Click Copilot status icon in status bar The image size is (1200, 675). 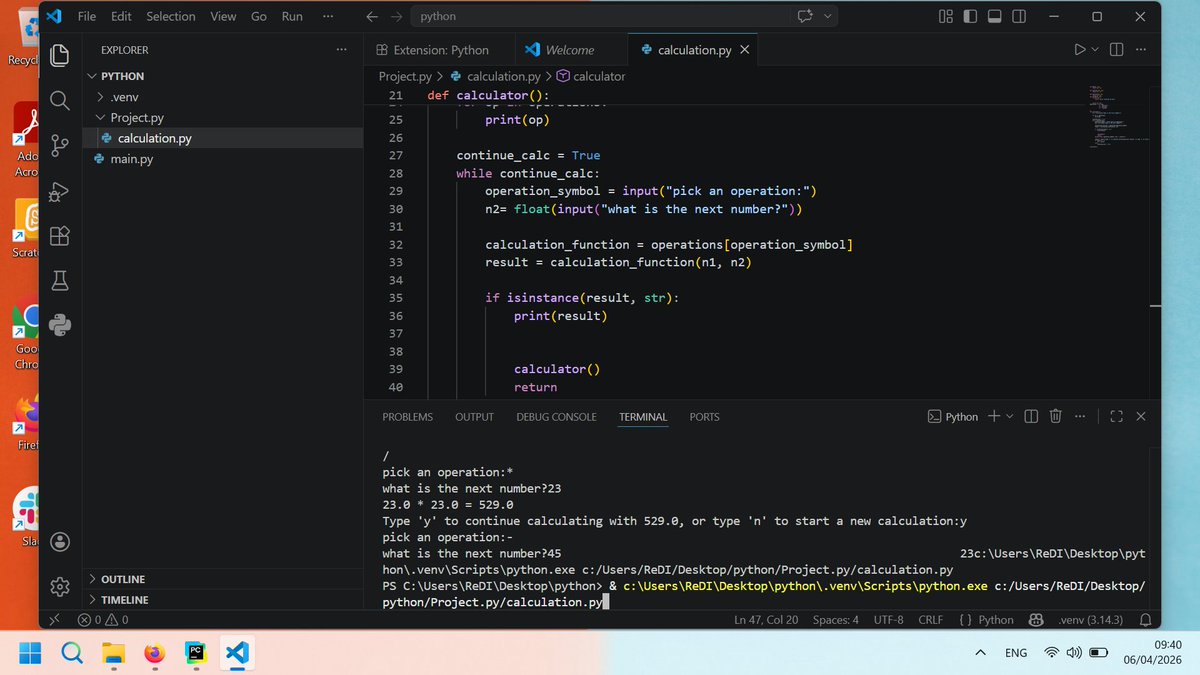[x=1037, y=620]
